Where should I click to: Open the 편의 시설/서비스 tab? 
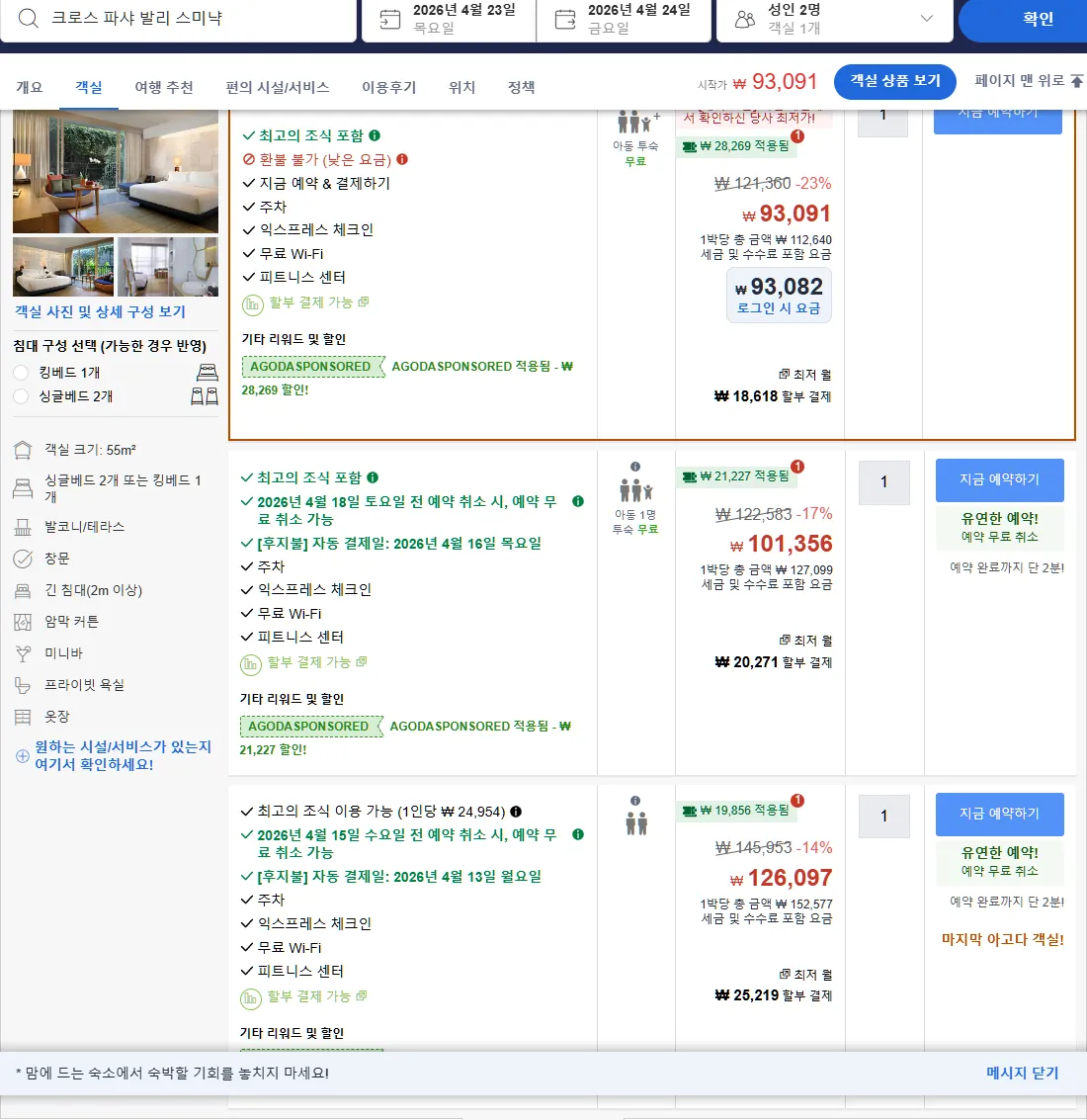[277, 87]
